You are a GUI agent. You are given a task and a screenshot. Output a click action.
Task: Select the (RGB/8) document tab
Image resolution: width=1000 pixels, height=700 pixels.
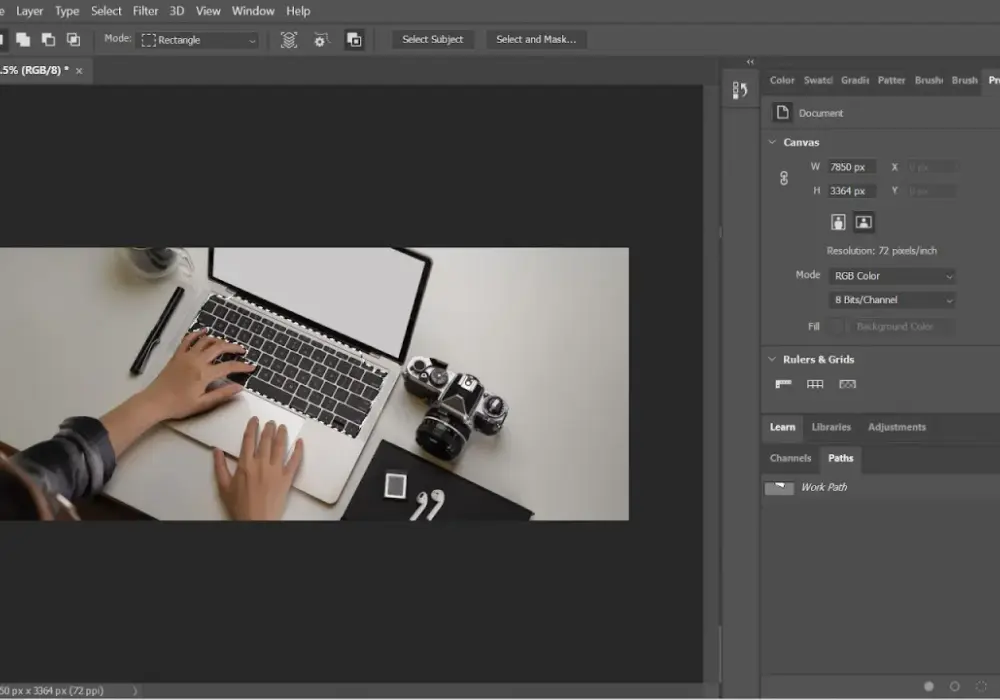click(33, 71)
